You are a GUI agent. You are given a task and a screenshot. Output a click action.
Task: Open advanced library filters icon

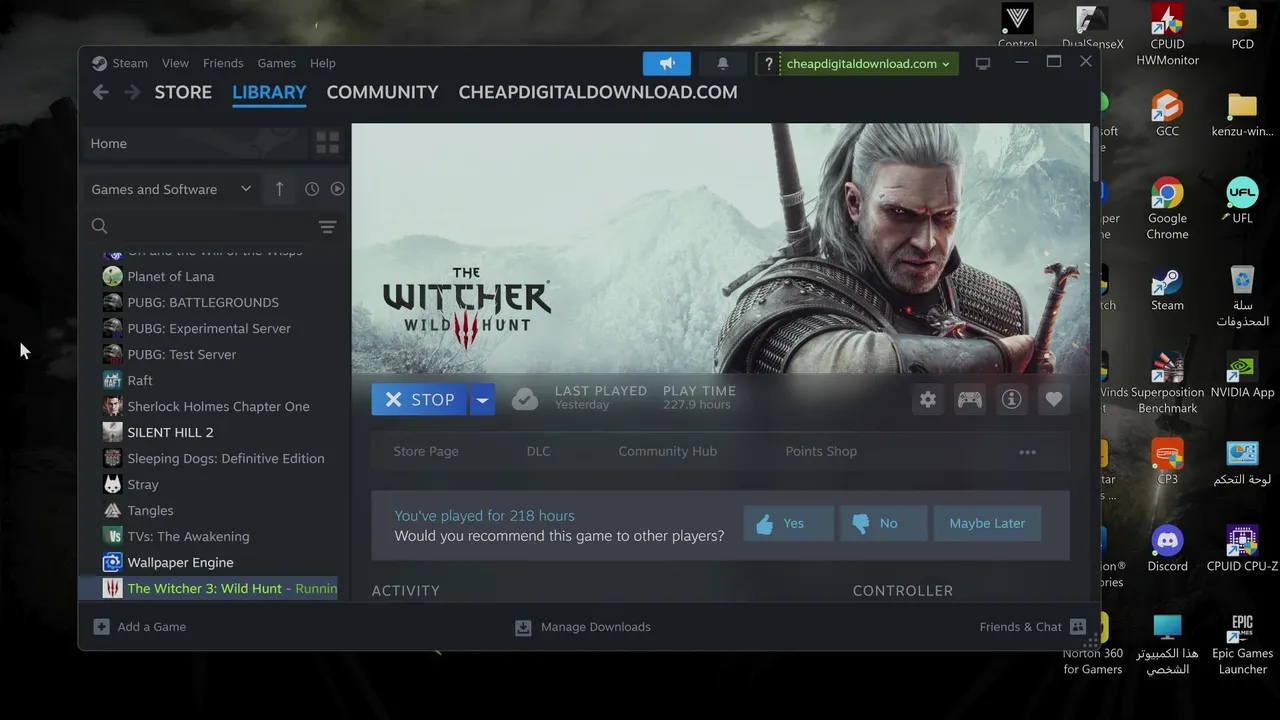coord(327,227)
